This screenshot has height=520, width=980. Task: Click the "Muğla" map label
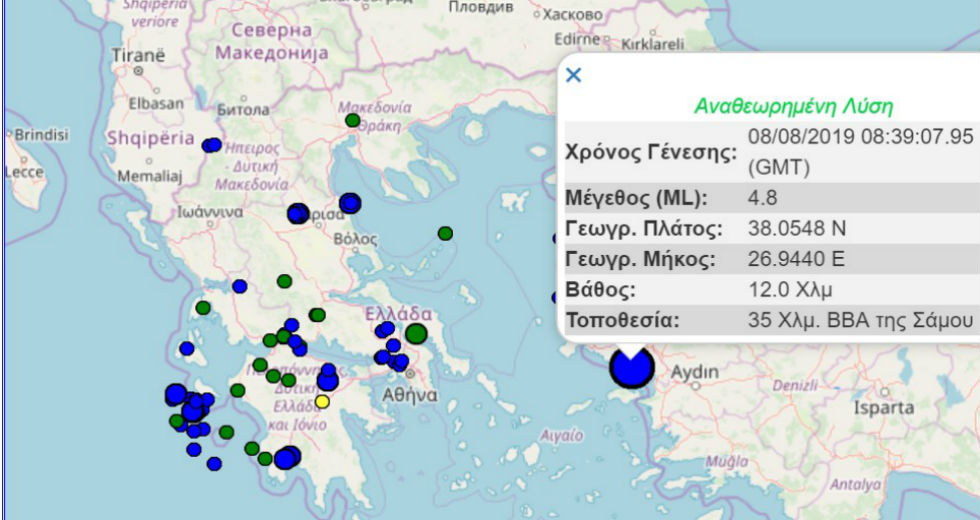(x=726, y=462)
